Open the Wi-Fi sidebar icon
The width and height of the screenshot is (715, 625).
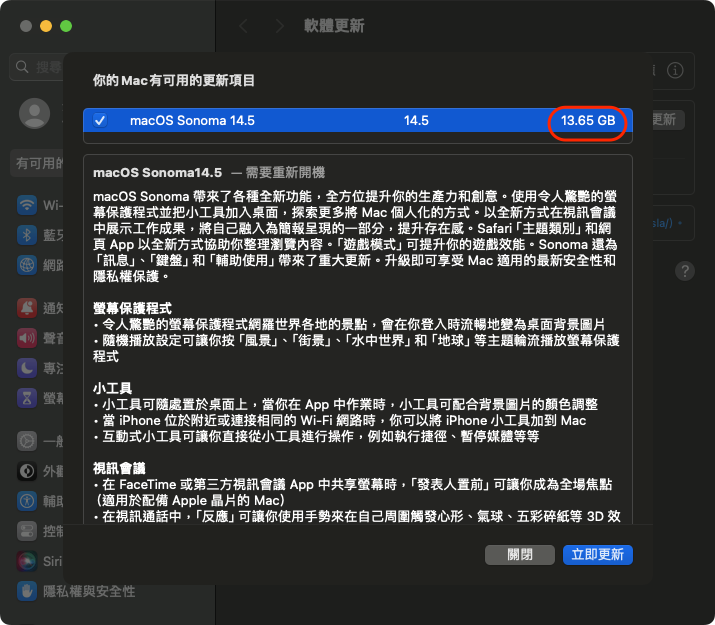point(27,205)
